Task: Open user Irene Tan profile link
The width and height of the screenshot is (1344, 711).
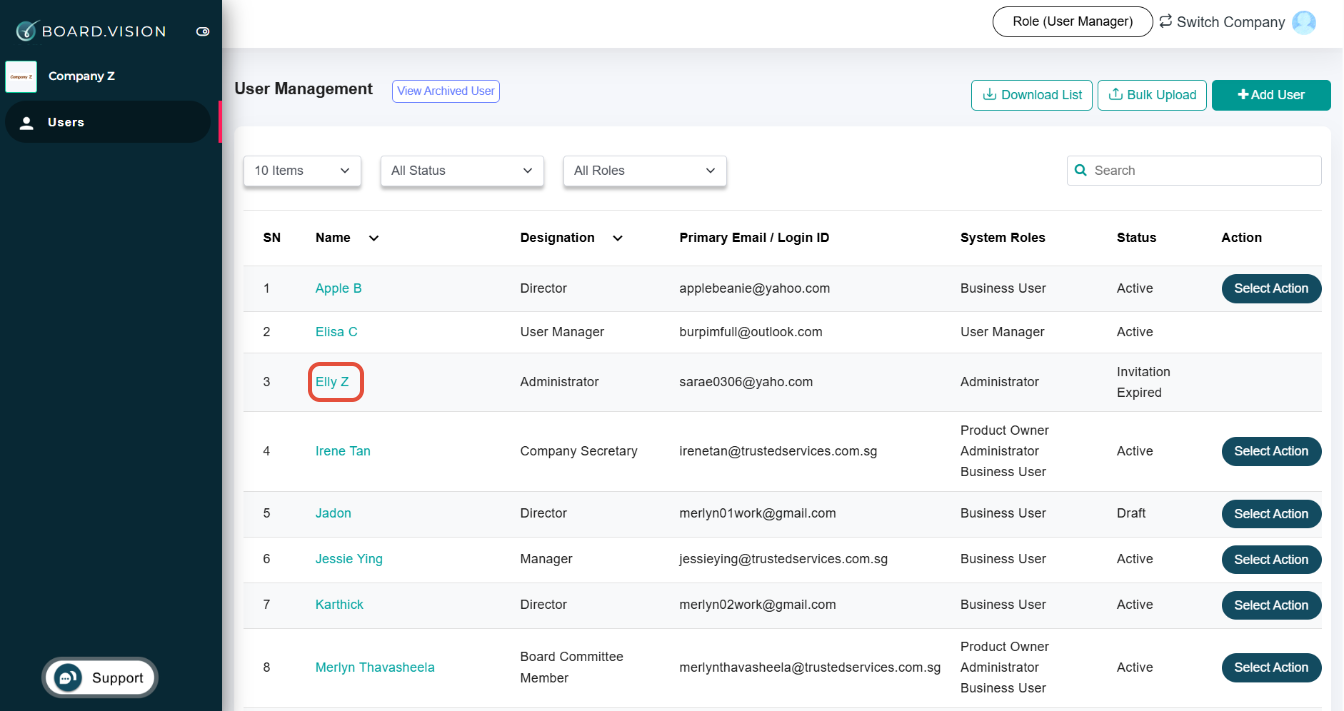Action: (x=343, y=451)
